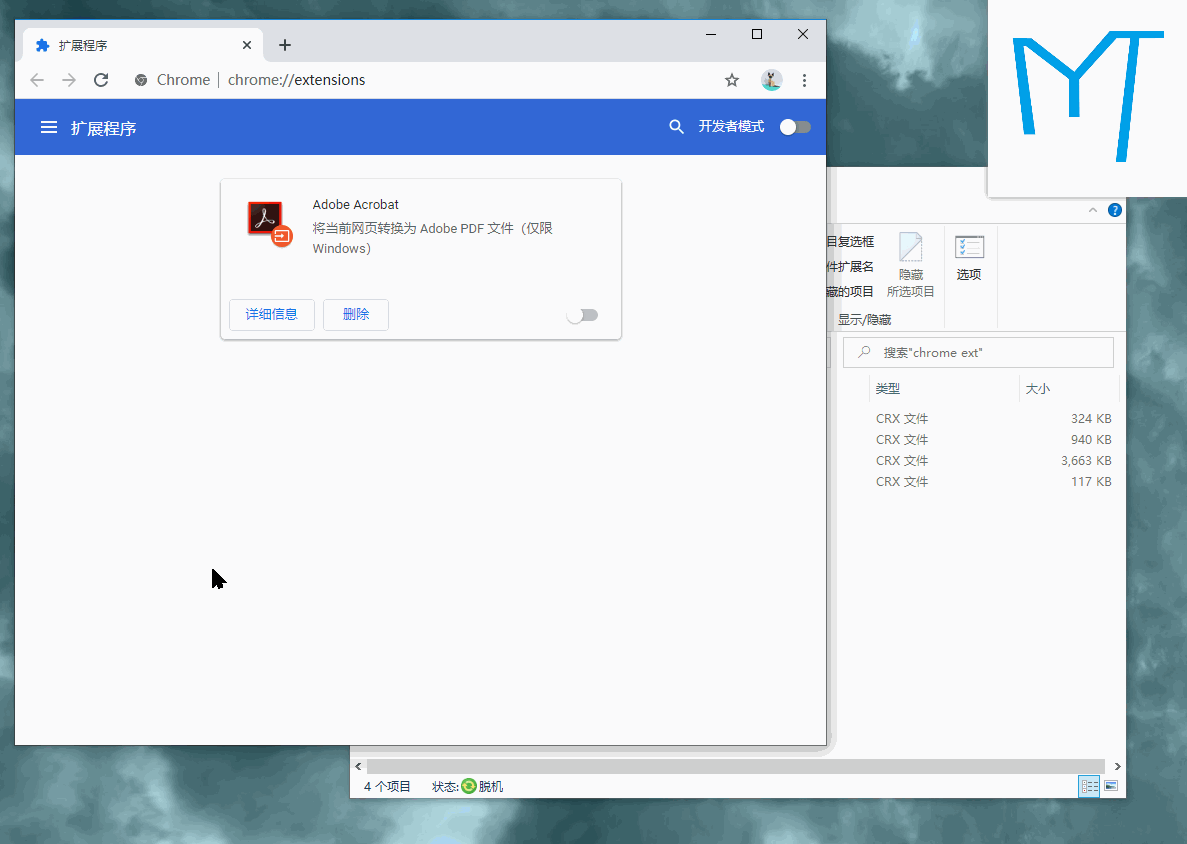The height and width of the screenshot is (844, 1187).
Task: Enable 开发者模式 developer mode switch
Action: pos(796,127)
